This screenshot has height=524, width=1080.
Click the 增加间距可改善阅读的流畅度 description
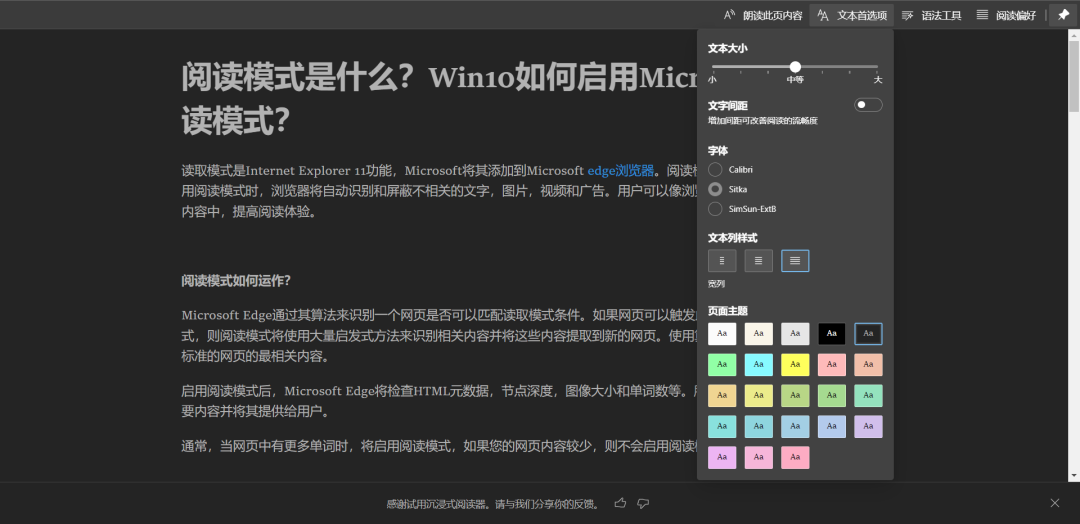pos(763,120)
